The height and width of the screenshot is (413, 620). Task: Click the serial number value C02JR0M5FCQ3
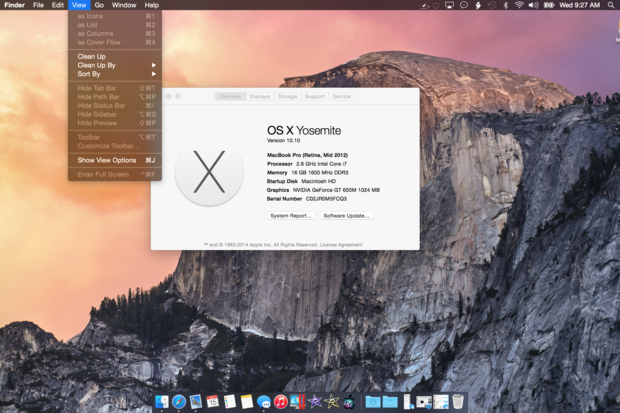(x=326, y=199)
